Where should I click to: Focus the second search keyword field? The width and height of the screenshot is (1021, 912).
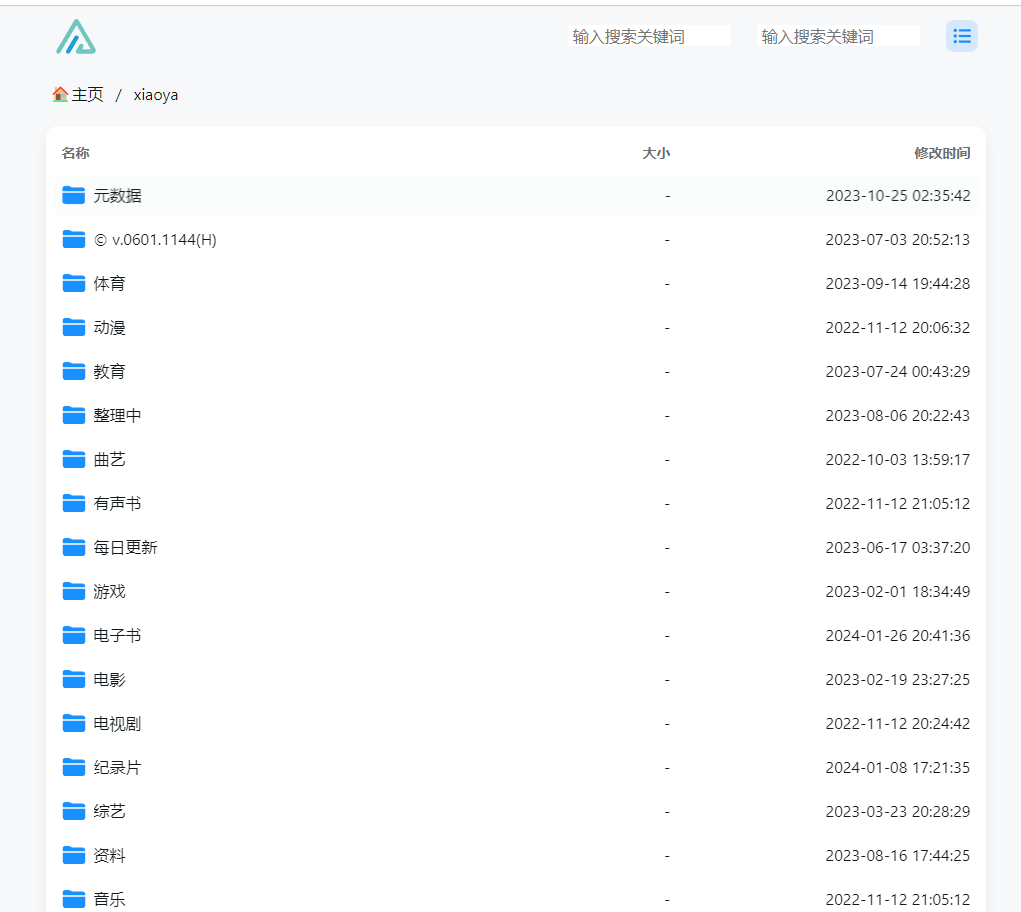pos(838,36)
